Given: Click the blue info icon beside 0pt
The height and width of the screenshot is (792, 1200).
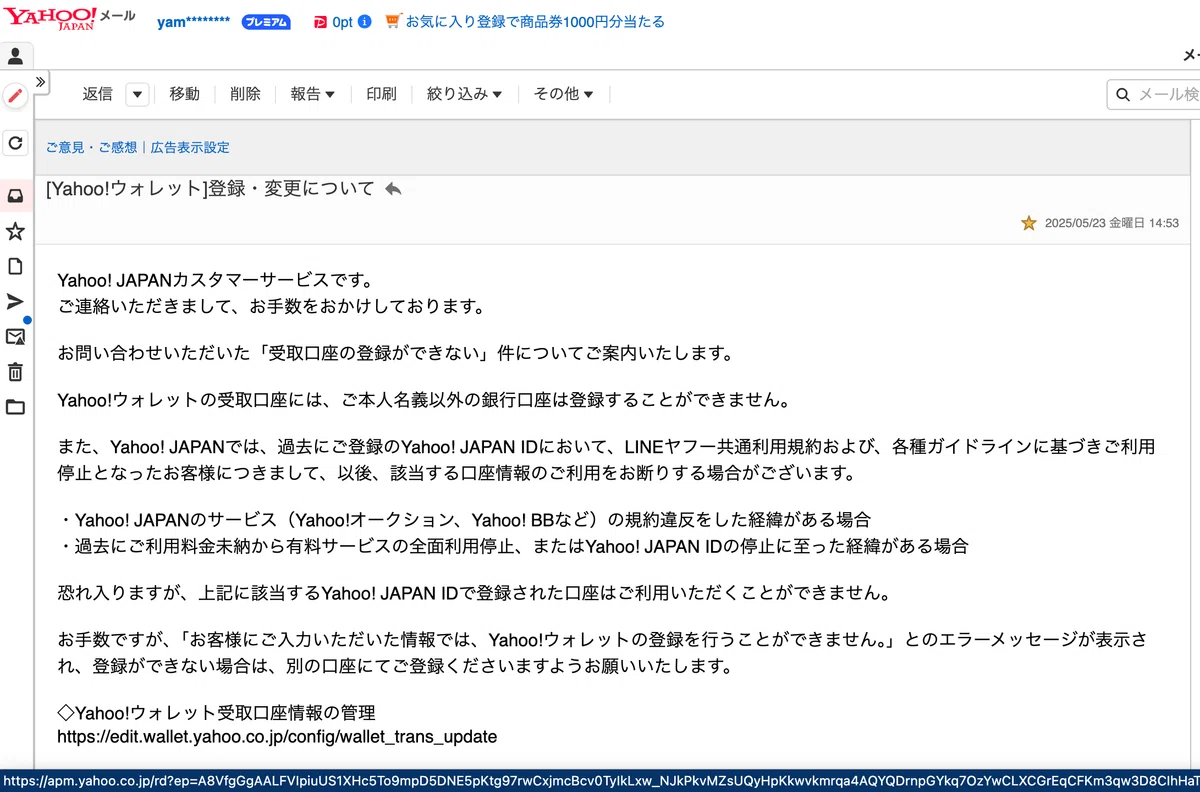Looking at the screenshot, I should pyautogui.click(x=364, y=21).
